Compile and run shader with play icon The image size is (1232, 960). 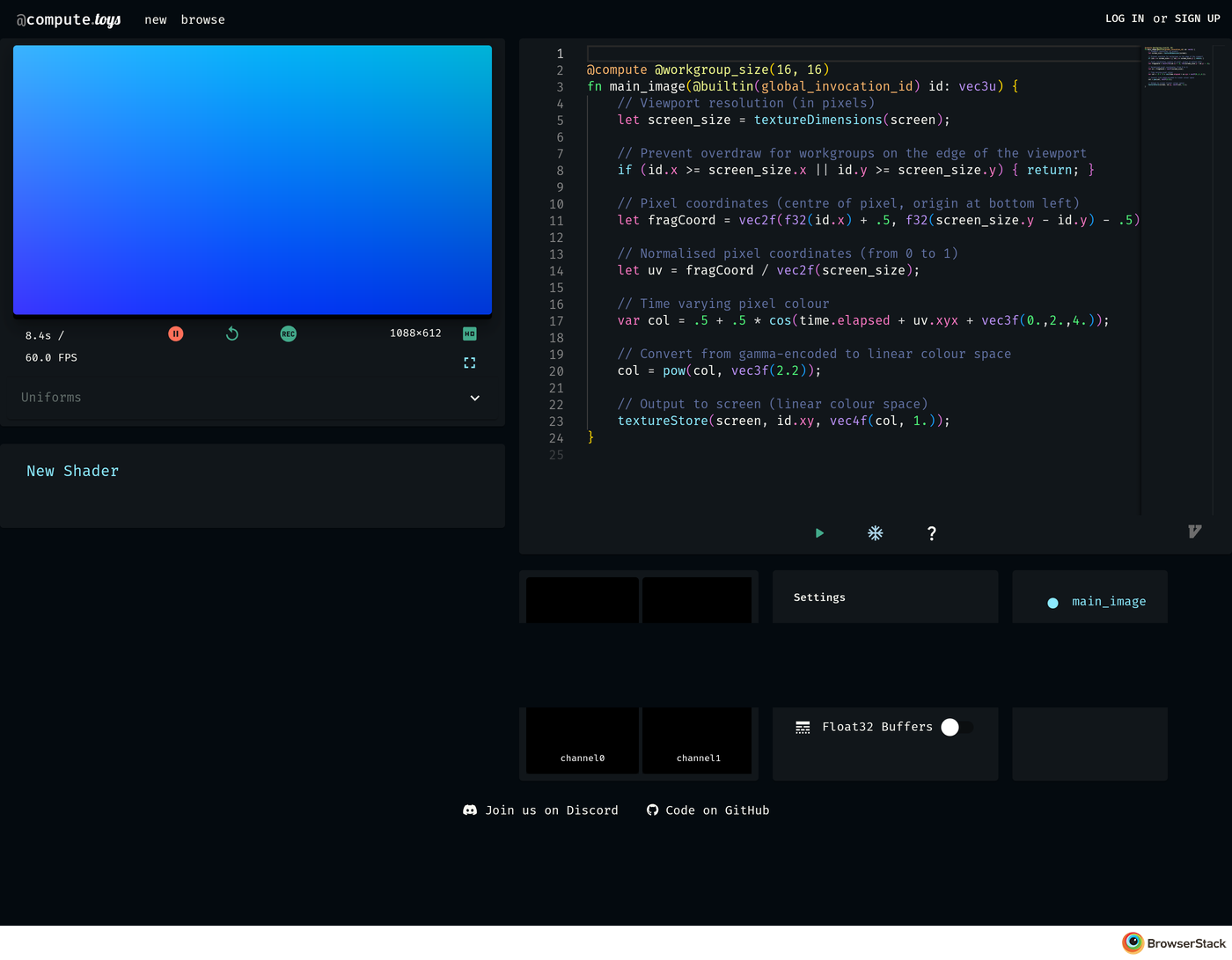click(x=819, y=533)
